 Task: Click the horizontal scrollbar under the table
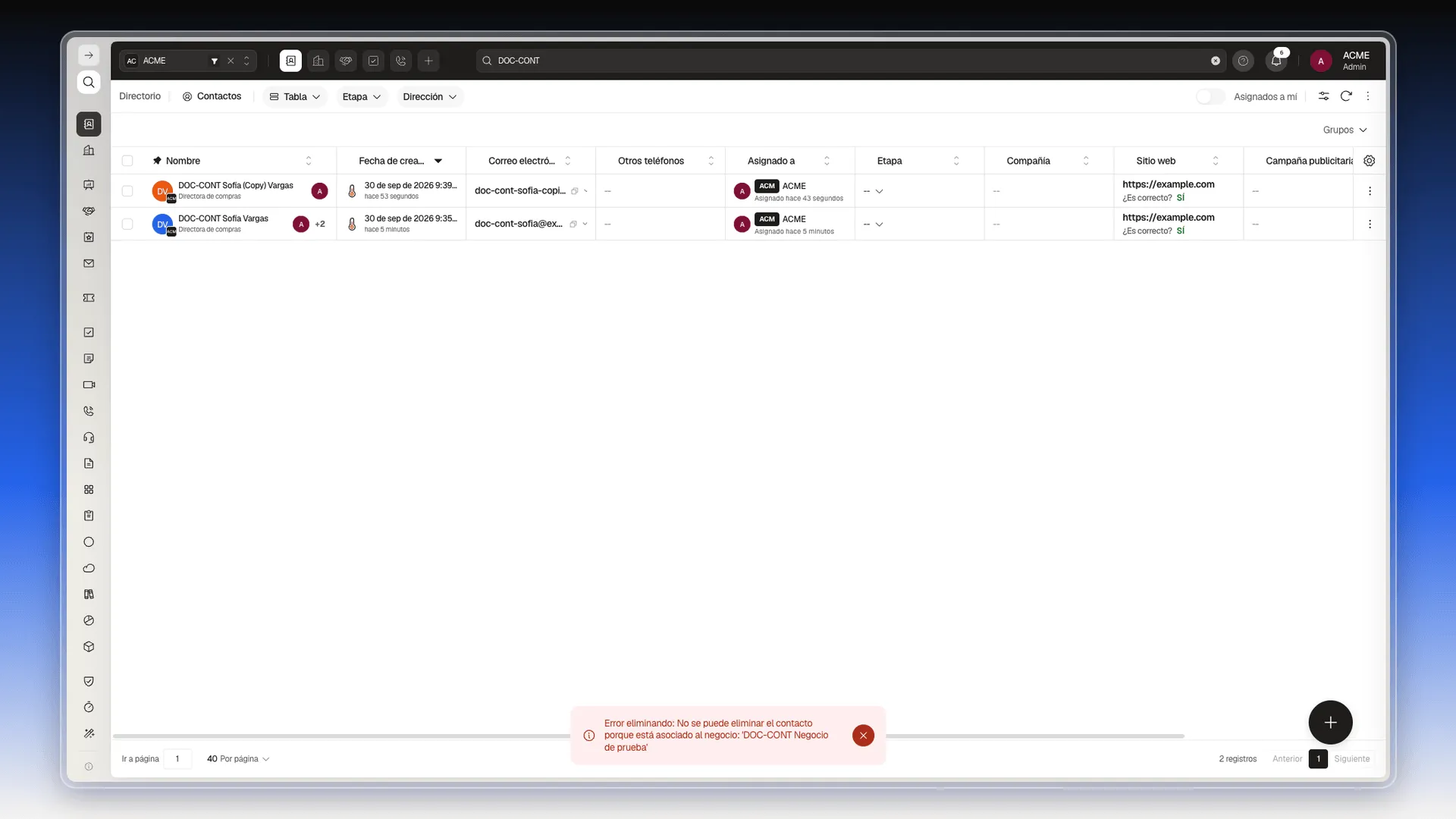point(648,736)
